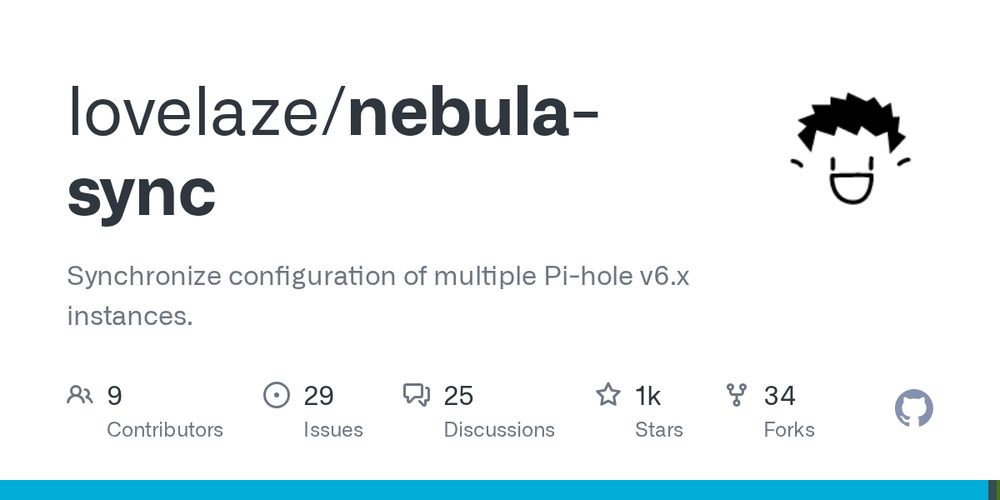Screen dimensions: 1000x500
Task: Open the Contributors label
Action: point(165,430)
